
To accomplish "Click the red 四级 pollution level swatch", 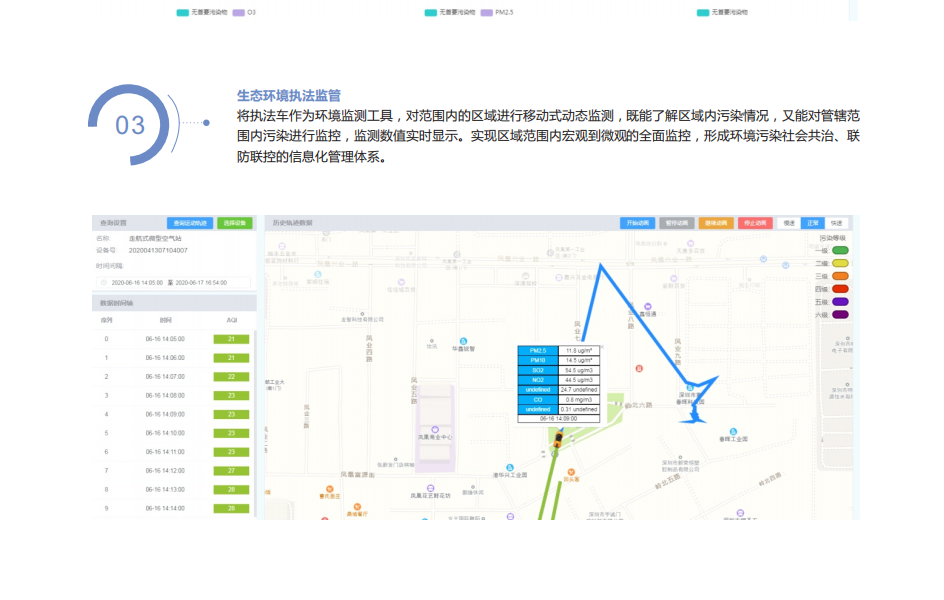I will (840, 289).
